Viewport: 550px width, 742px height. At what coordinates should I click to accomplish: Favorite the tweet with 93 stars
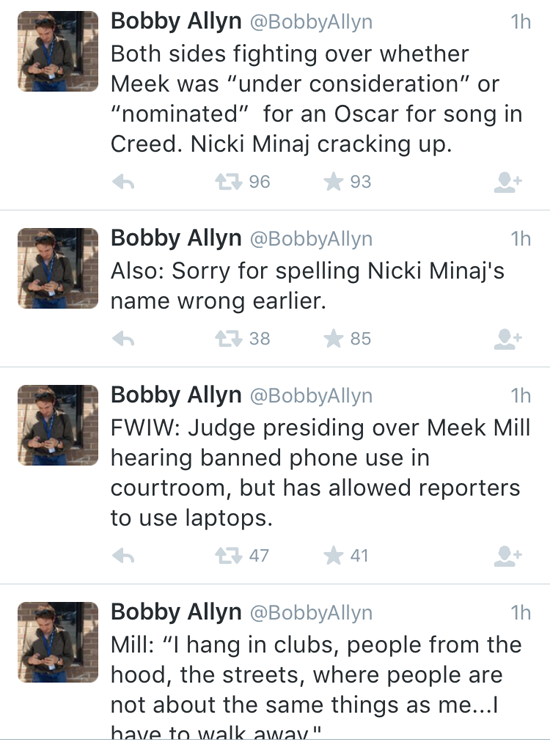point(333,182)
